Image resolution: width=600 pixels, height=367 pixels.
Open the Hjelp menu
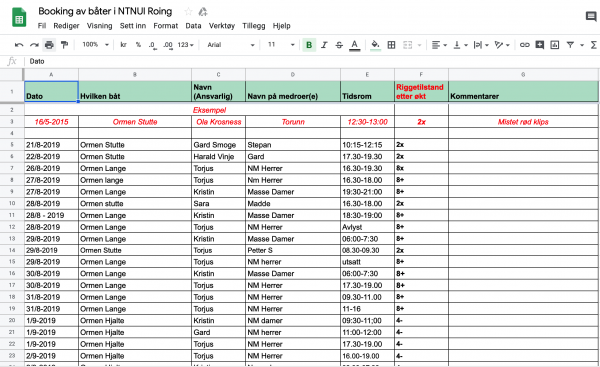click(x=282, y=26)
